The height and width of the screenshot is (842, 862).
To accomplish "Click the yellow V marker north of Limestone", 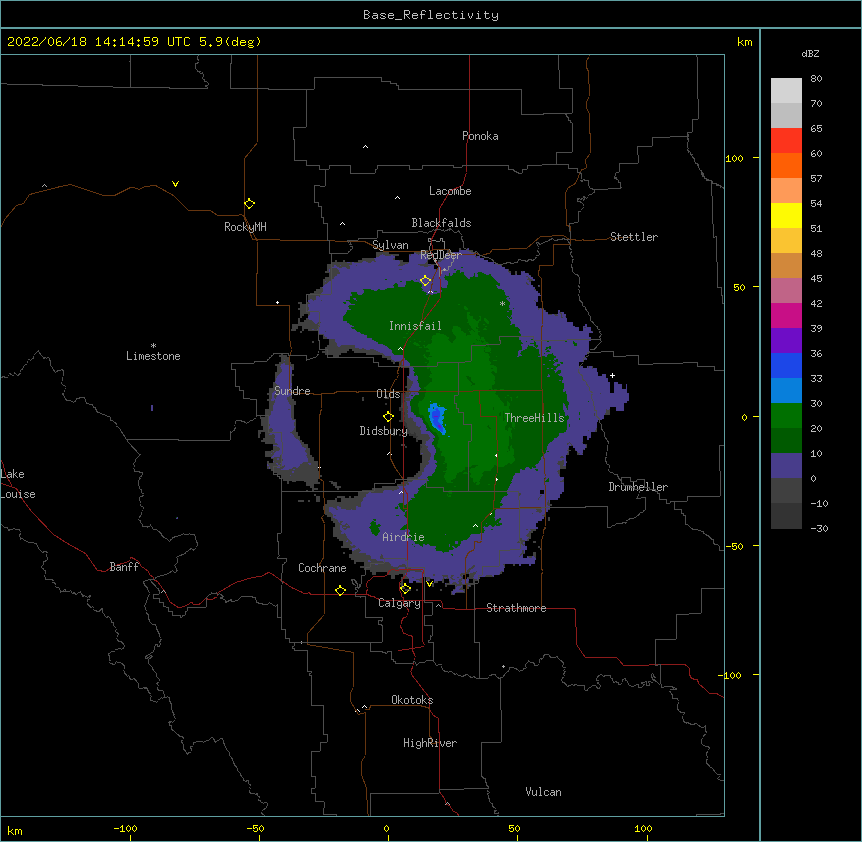I will (175, 184).
